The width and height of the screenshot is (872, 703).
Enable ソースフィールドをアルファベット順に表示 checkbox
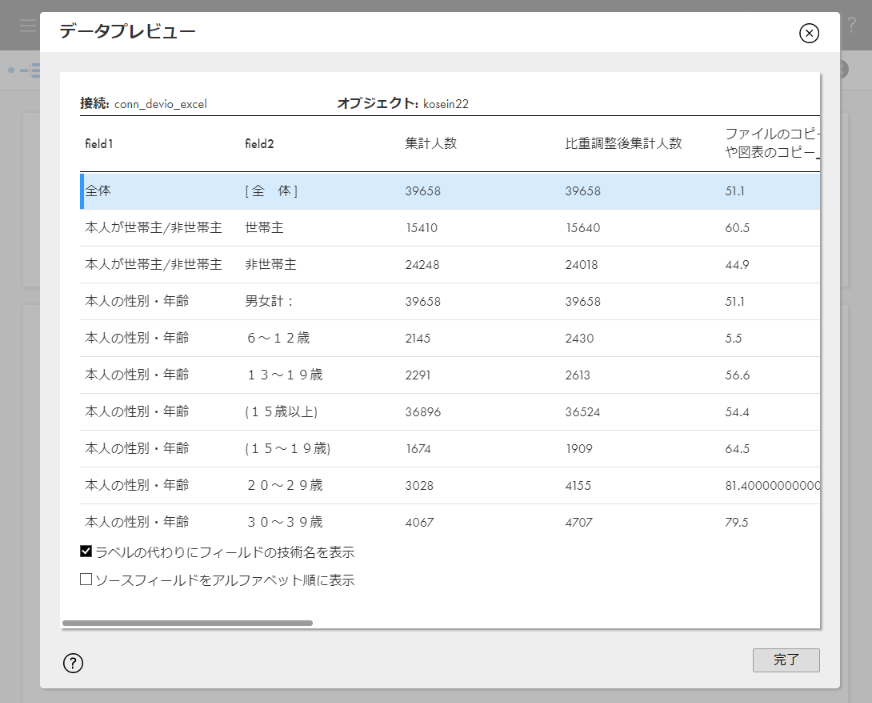(86, 579)
